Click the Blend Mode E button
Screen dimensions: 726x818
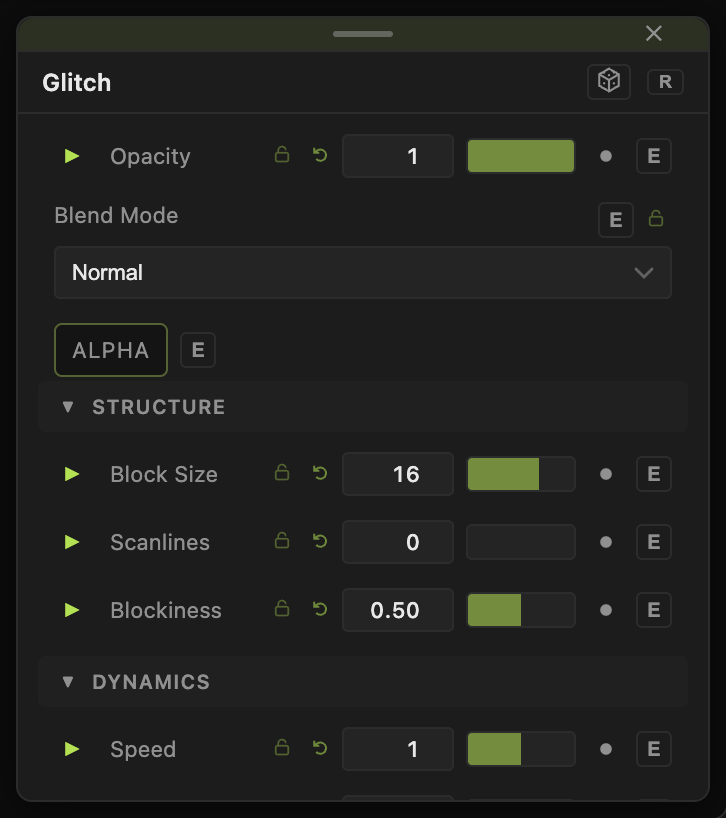(x=615, y=220)
